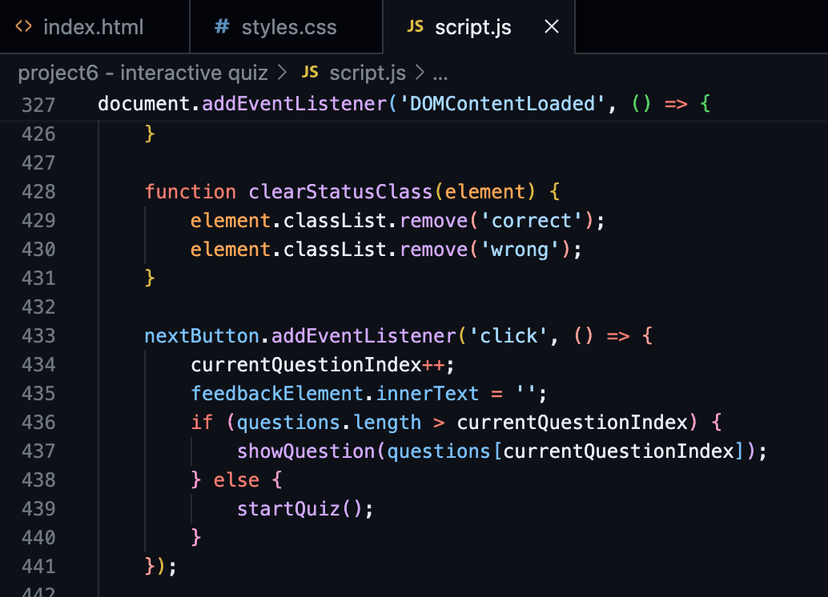
Task: Switch to the index.html tab
Action: pos(93,27)
